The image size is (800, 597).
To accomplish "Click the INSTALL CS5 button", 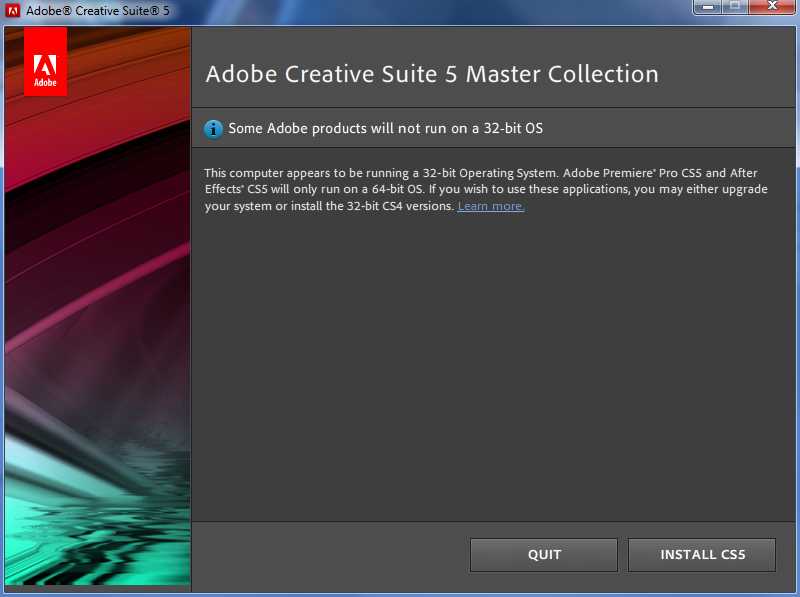I will pos(702,555).
